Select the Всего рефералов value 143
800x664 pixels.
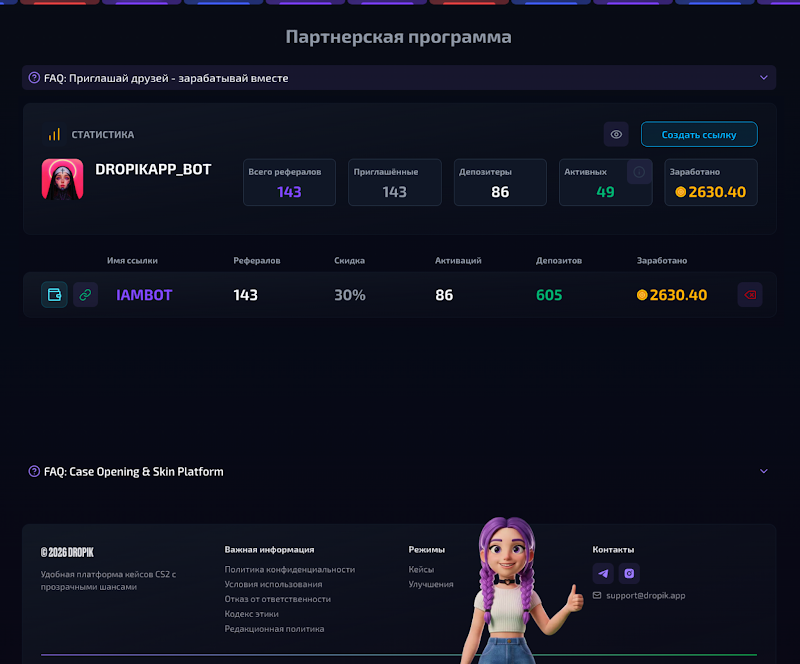[289, 192]
